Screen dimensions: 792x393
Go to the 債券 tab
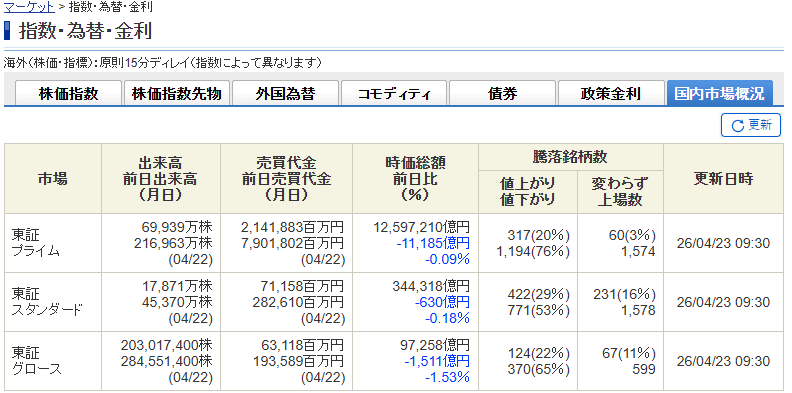[503, 93]
